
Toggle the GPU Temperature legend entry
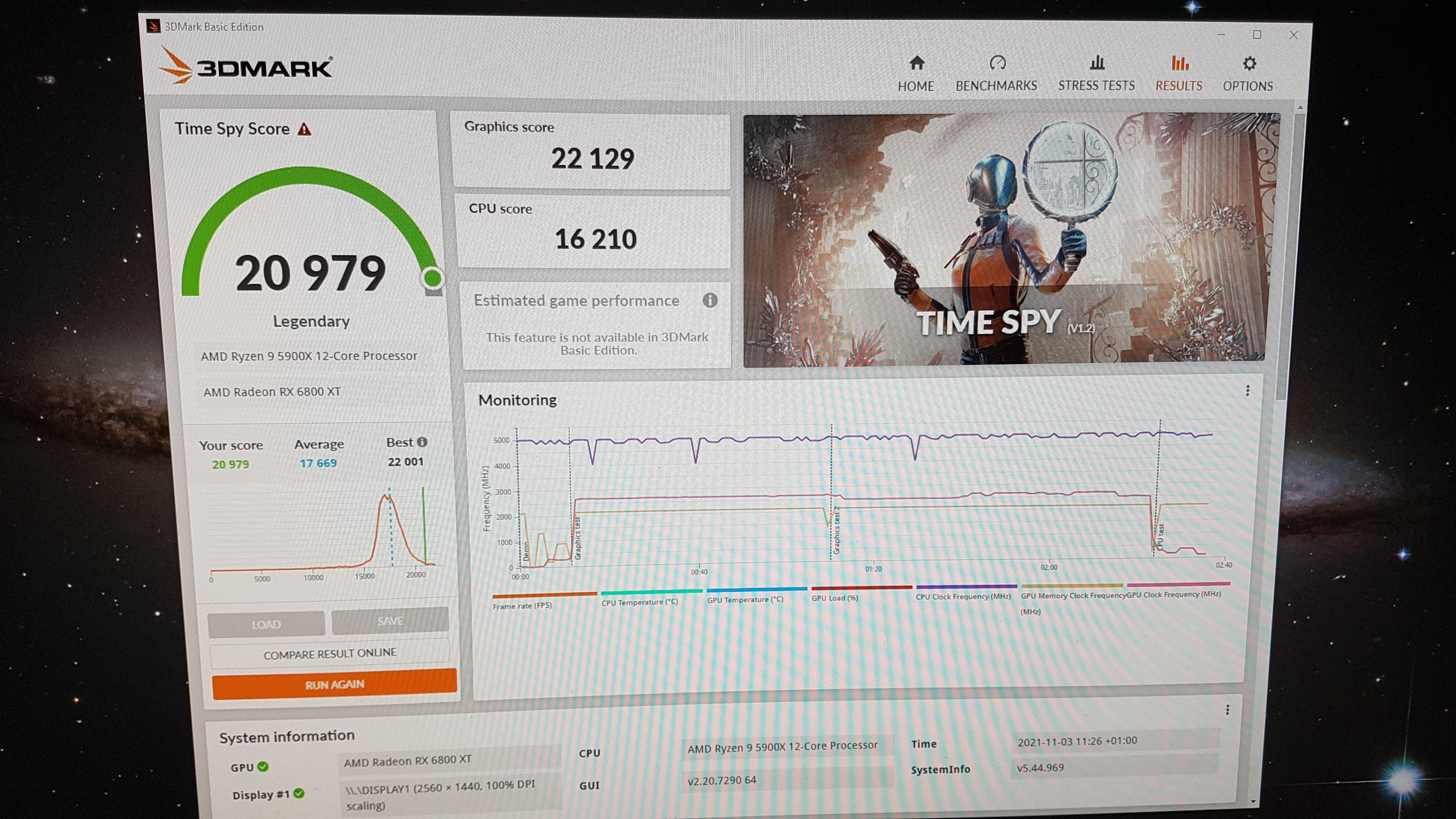(x=756, y=595)
